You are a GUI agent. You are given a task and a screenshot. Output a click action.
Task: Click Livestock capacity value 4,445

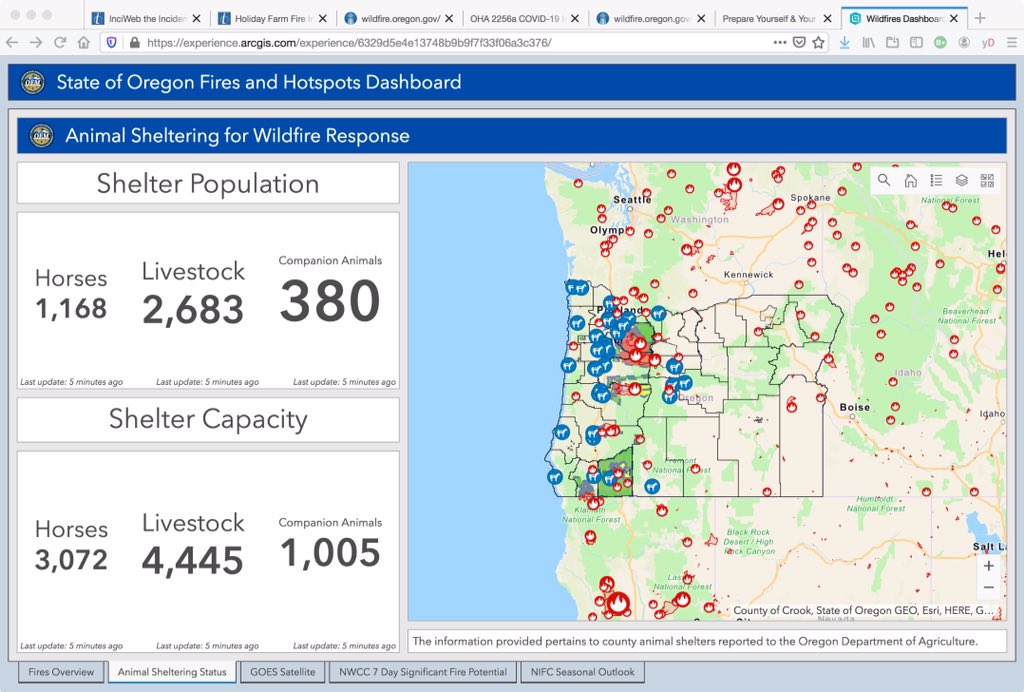tap(193, 561)
